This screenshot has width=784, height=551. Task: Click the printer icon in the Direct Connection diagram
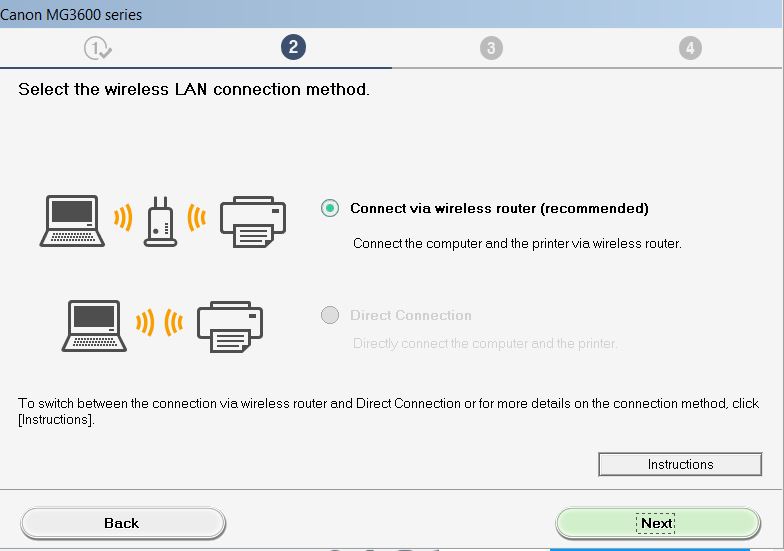230,324
